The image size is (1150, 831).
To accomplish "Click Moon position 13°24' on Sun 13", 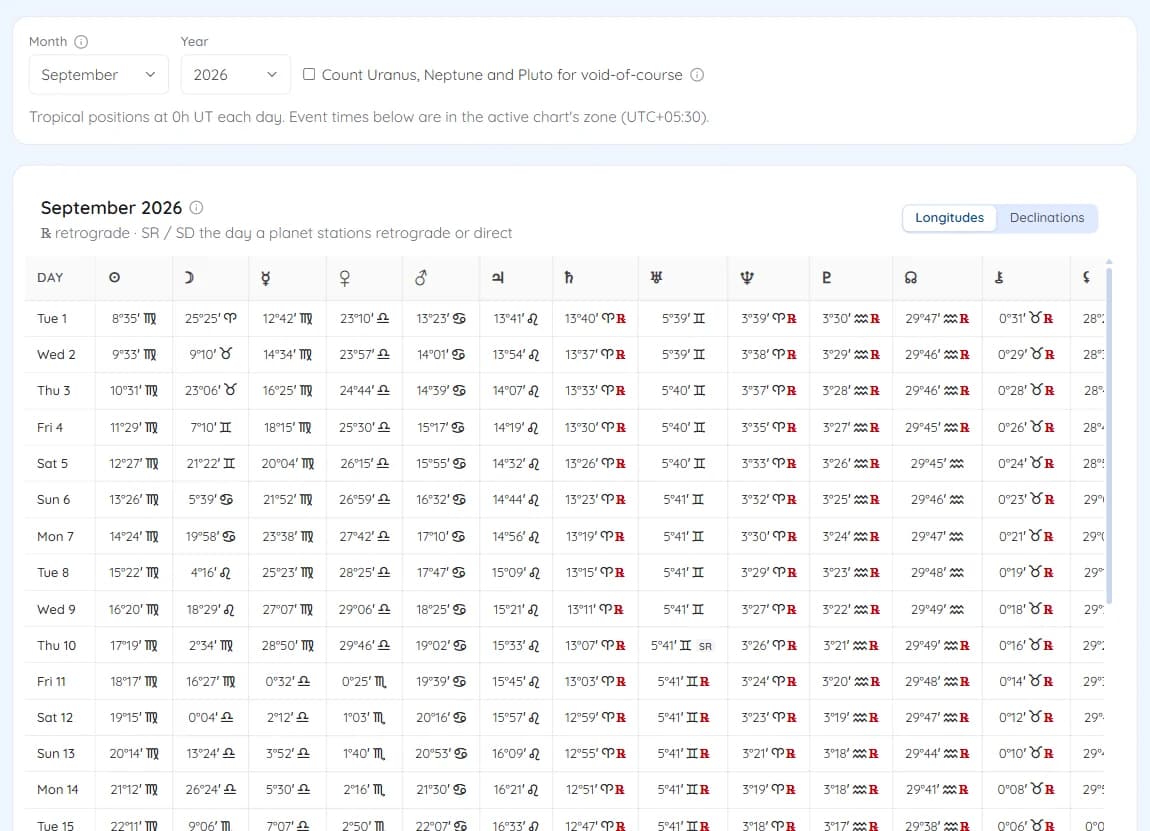I will point(210,753).
